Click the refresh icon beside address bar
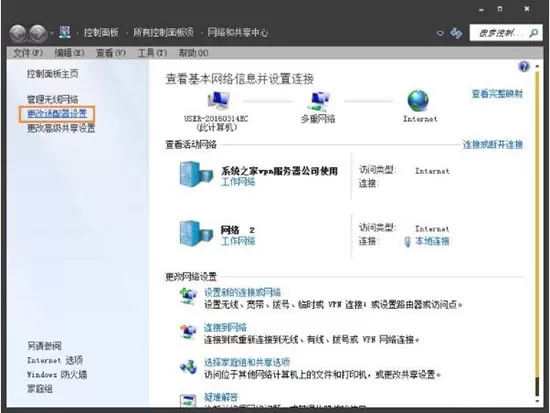 click(456, 33)
